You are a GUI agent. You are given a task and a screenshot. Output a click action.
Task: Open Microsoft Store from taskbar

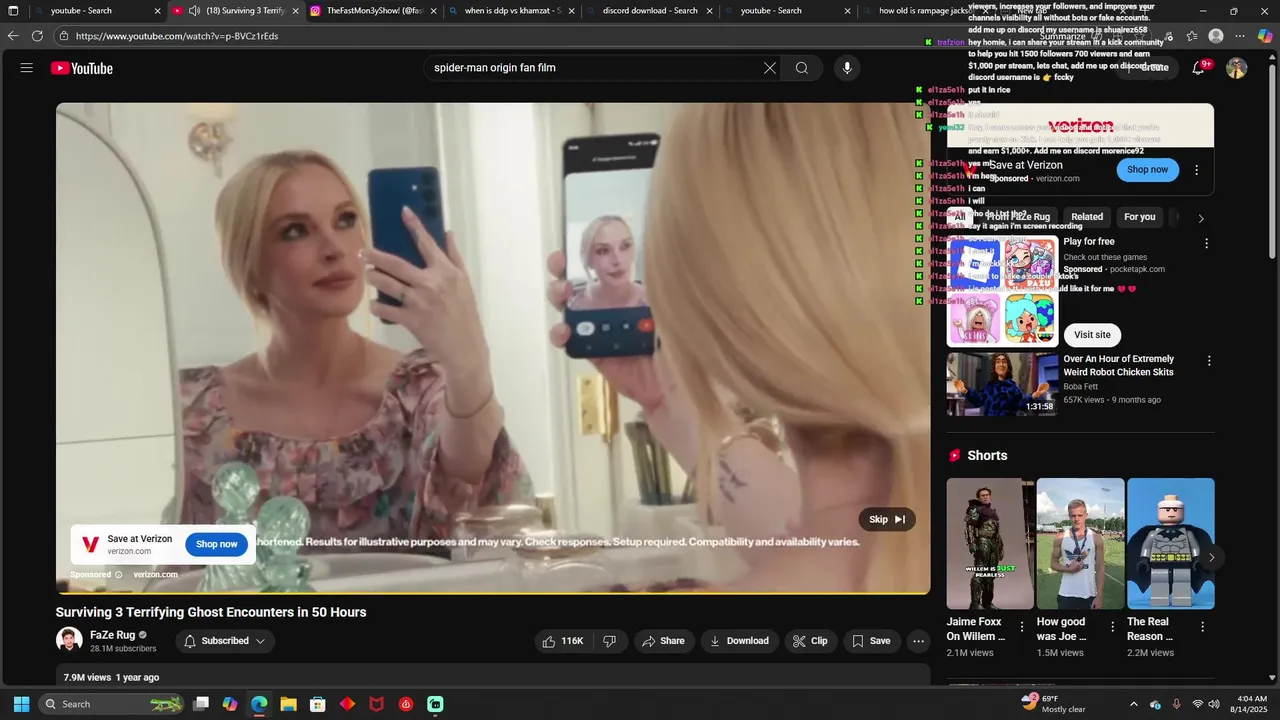318,704
